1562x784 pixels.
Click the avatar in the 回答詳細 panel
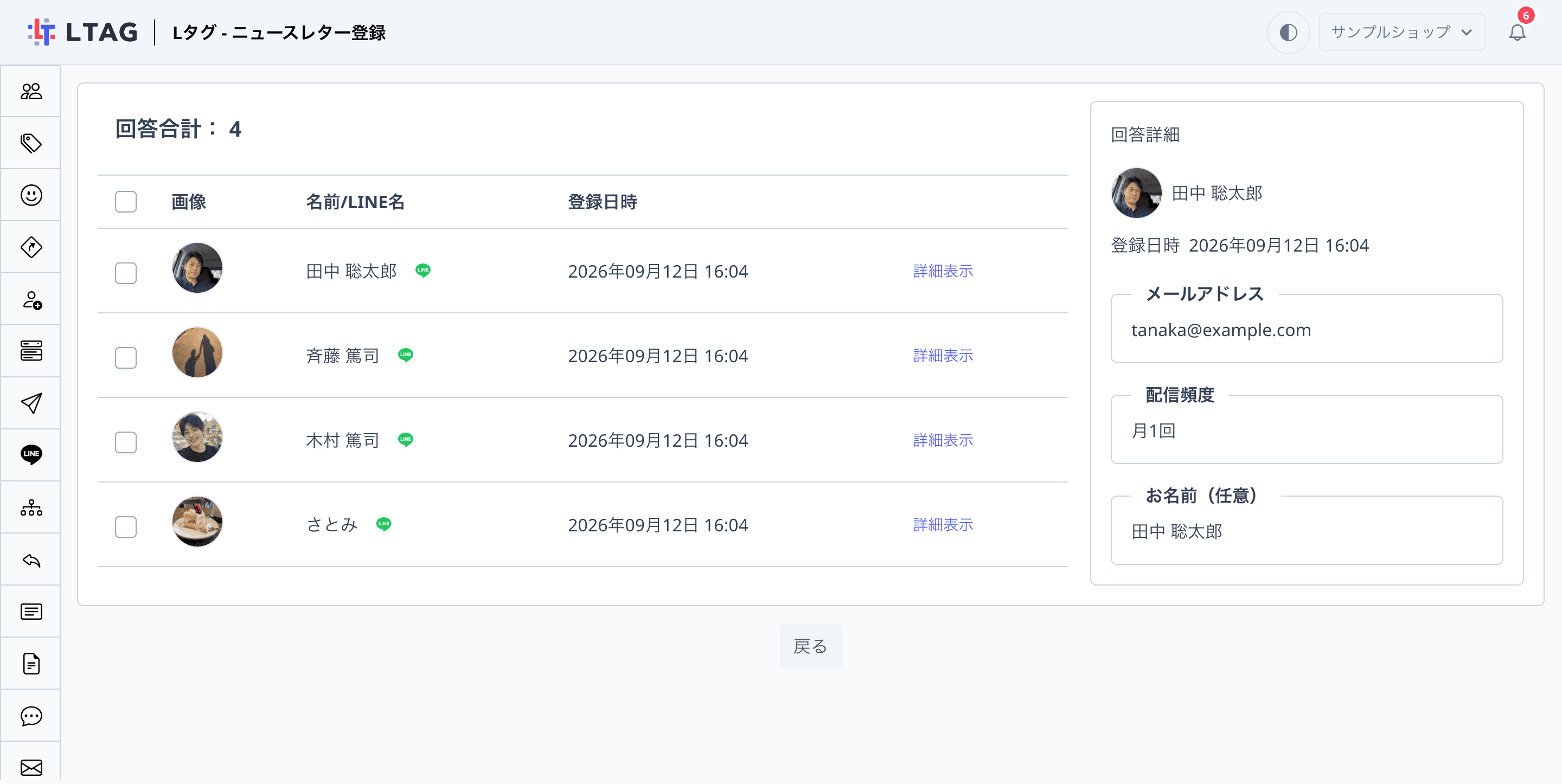point(1136,194)
